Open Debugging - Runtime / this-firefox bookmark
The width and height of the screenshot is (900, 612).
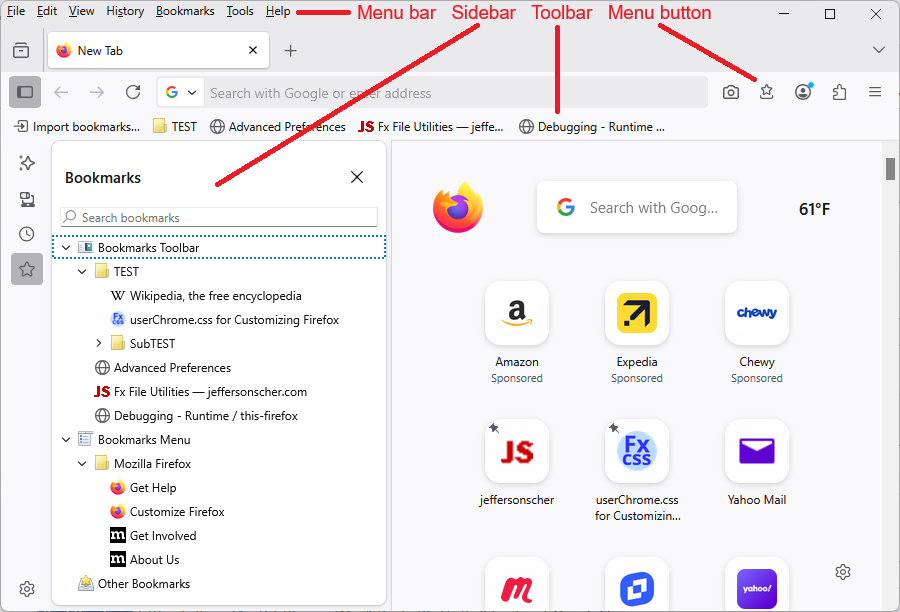click(x=196, y=416)
